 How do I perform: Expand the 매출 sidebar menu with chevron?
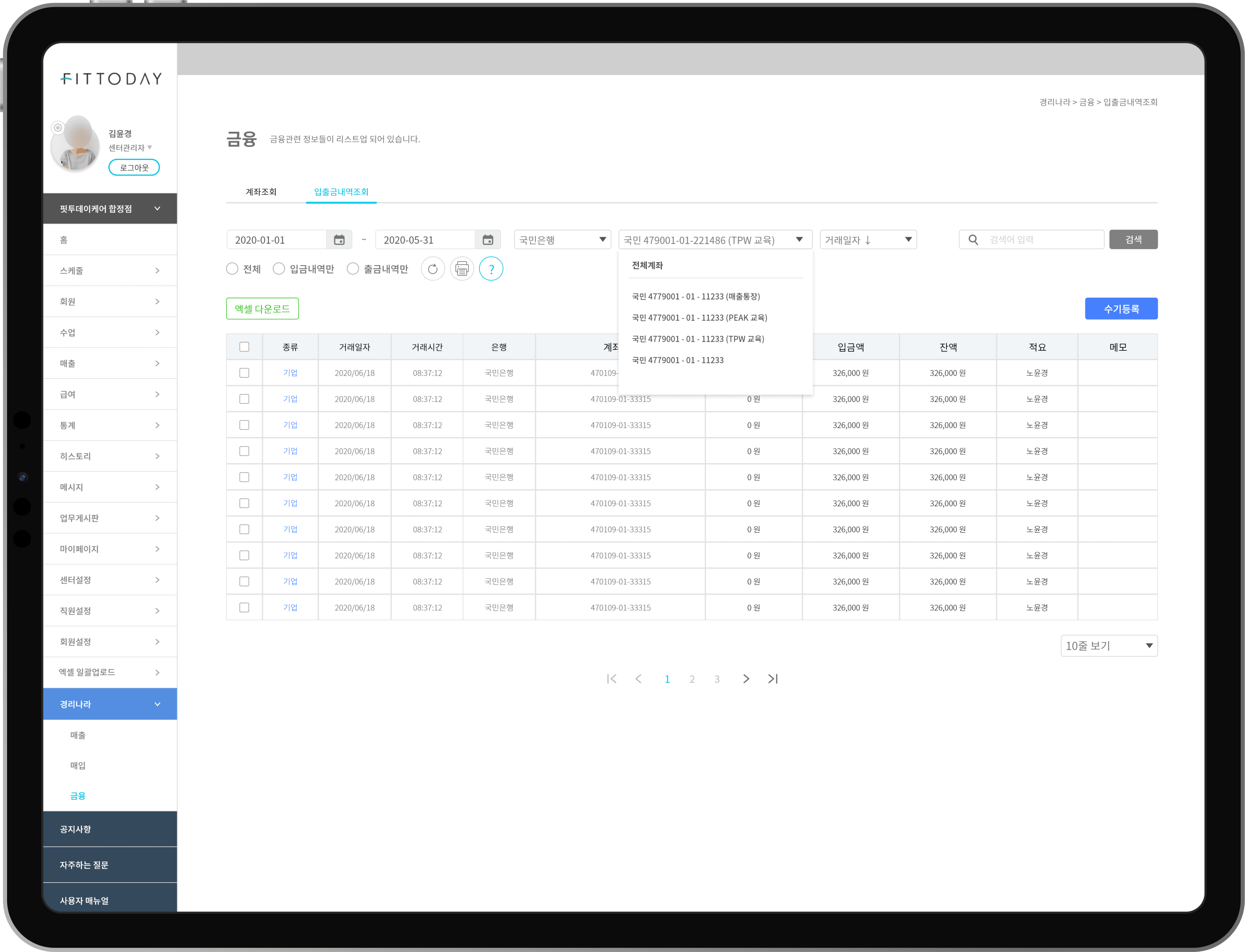(x=110, y=363)
